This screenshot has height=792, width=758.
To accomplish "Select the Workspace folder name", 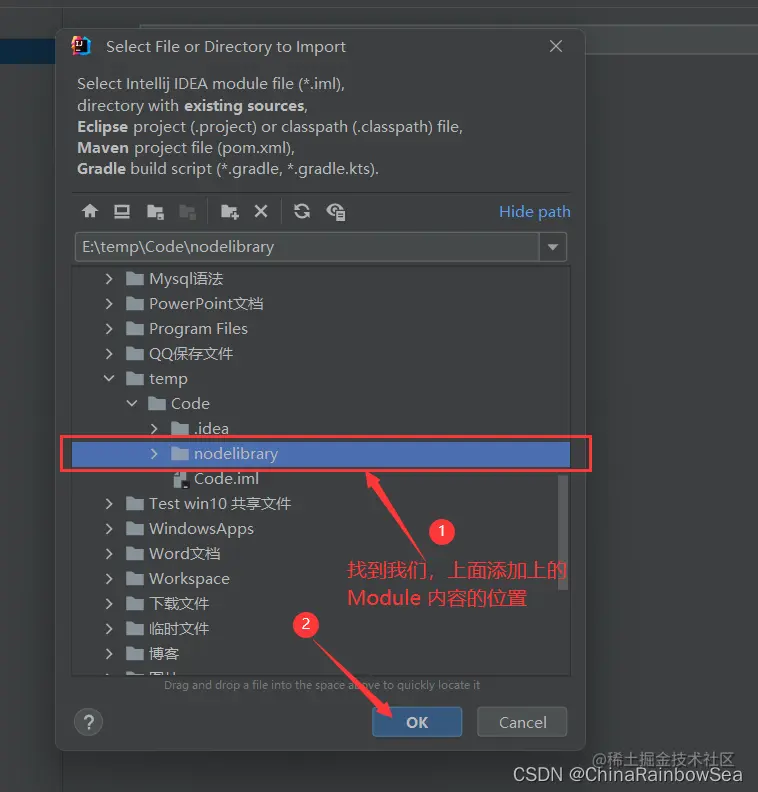I will click(189, 579).
